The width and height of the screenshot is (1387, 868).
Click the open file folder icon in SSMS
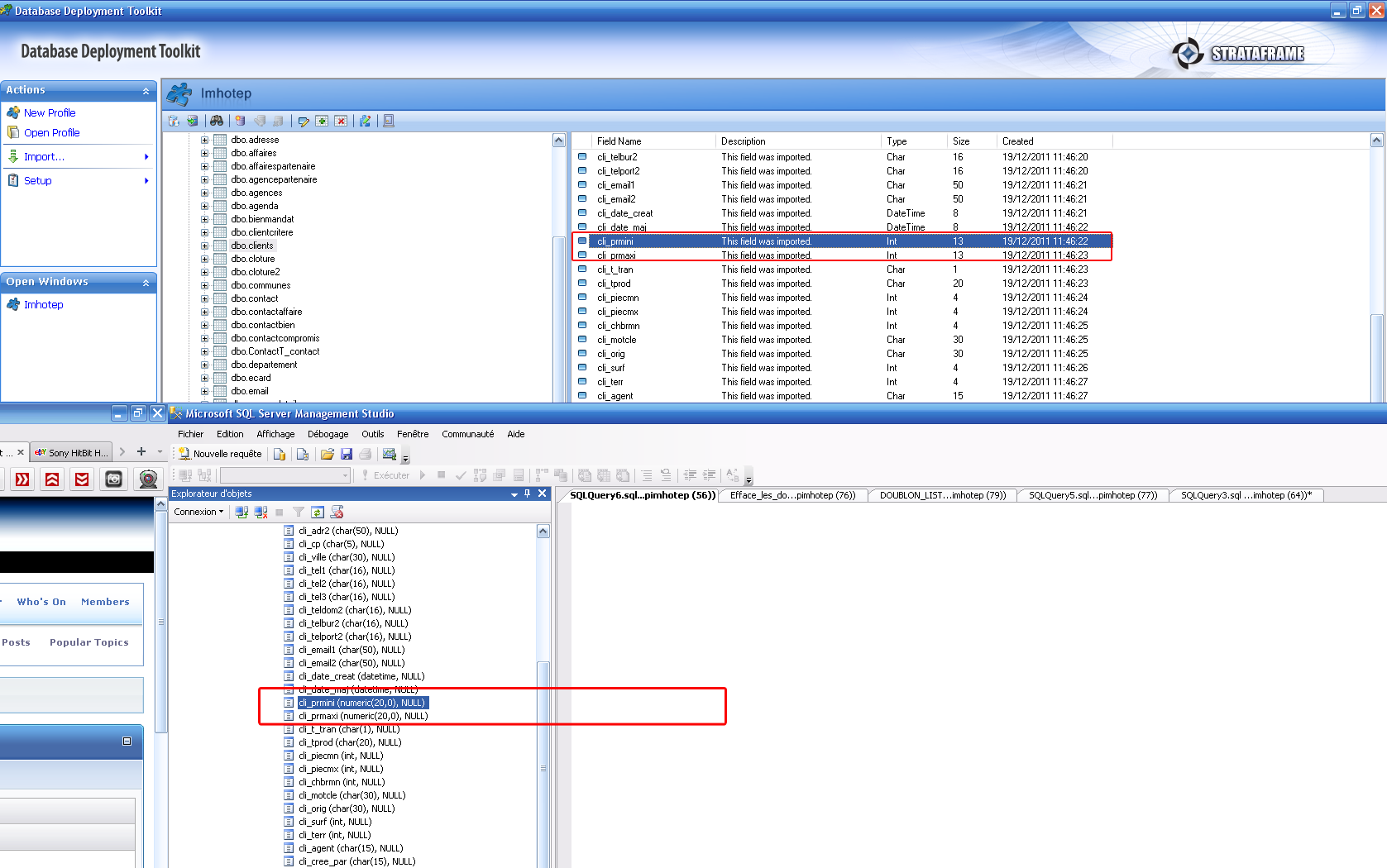click(x=328, y=454)
